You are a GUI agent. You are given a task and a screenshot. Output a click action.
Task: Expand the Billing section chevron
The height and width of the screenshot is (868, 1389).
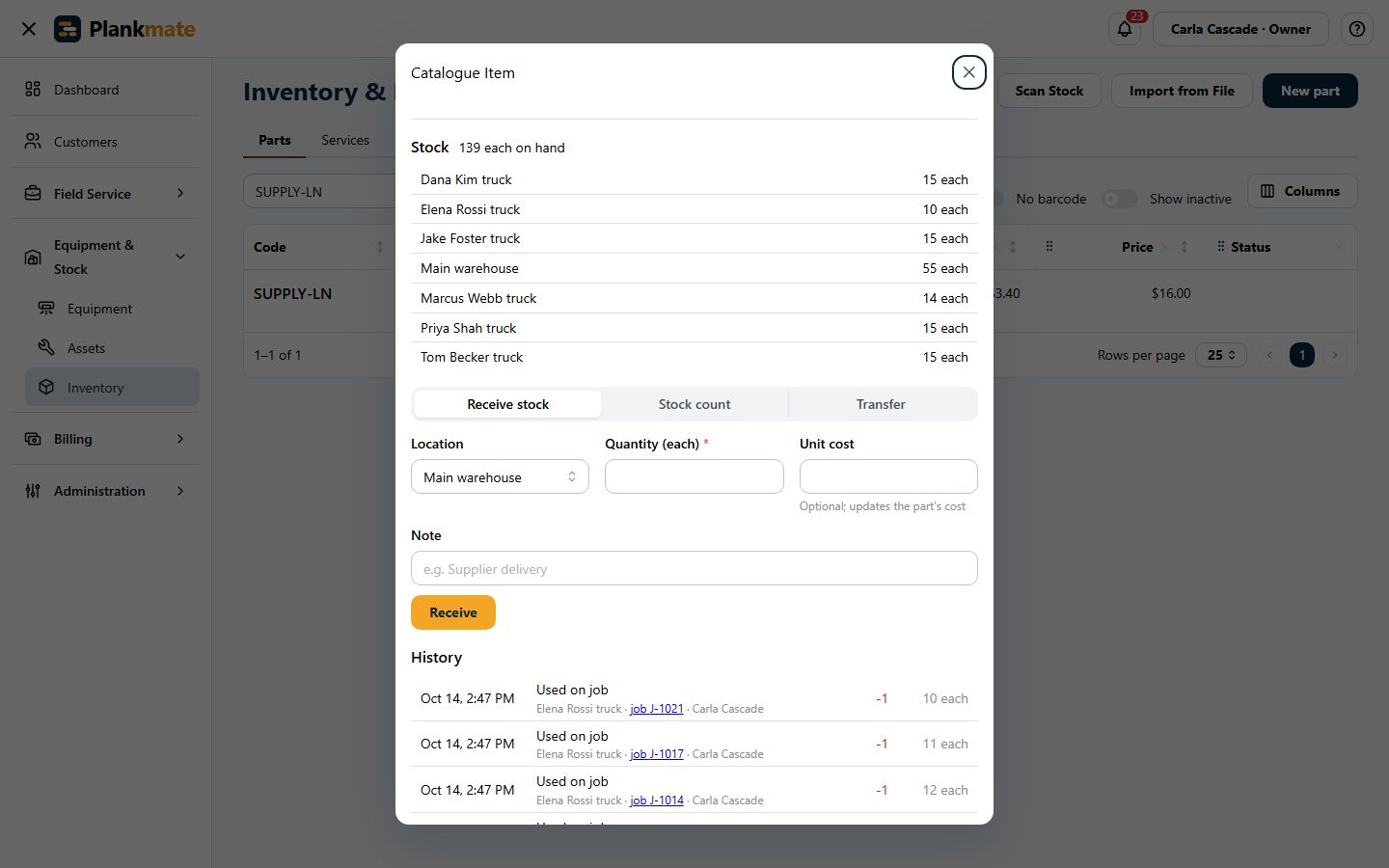(x=180, y=439)
